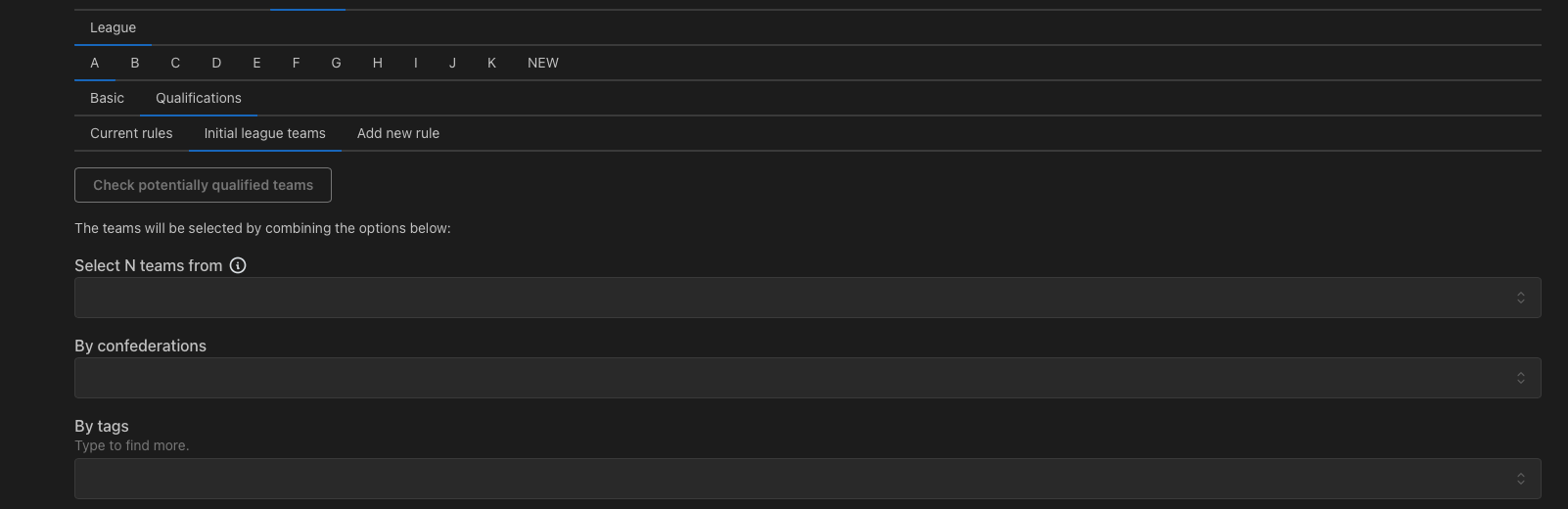The image size is (1568, 509).
Task: Focus the By tags search field
Action: click(807, 479)
